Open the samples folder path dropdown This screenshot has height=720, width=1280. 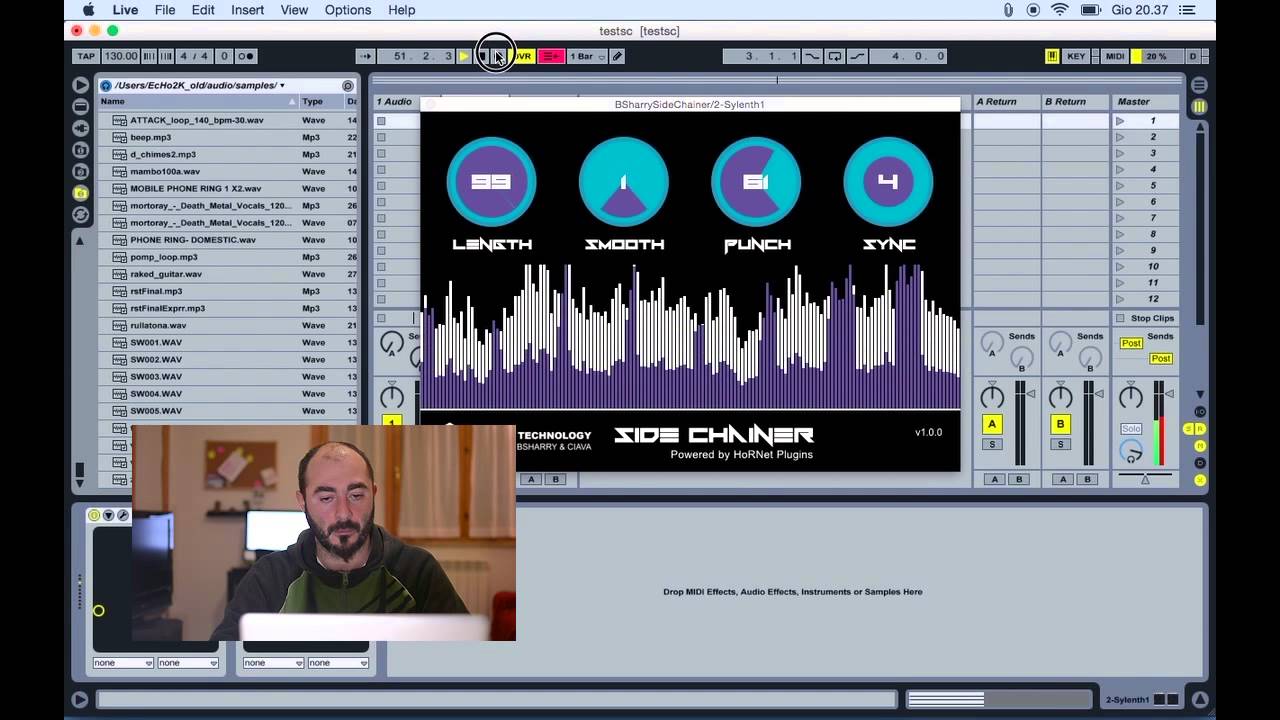coord(200,85)
